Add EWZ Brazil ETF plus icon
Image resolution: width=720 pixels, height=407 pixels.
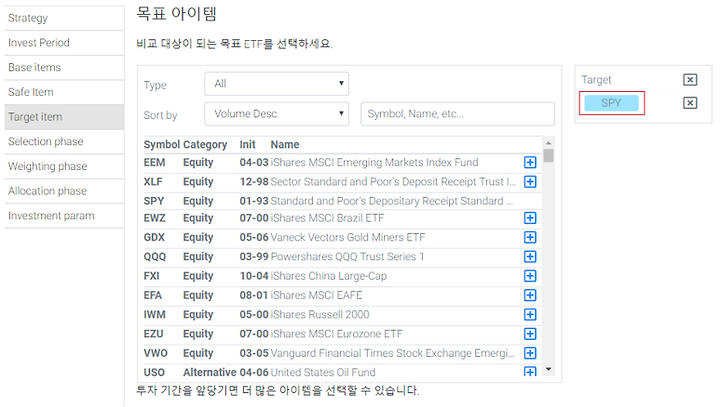point(530,218)
